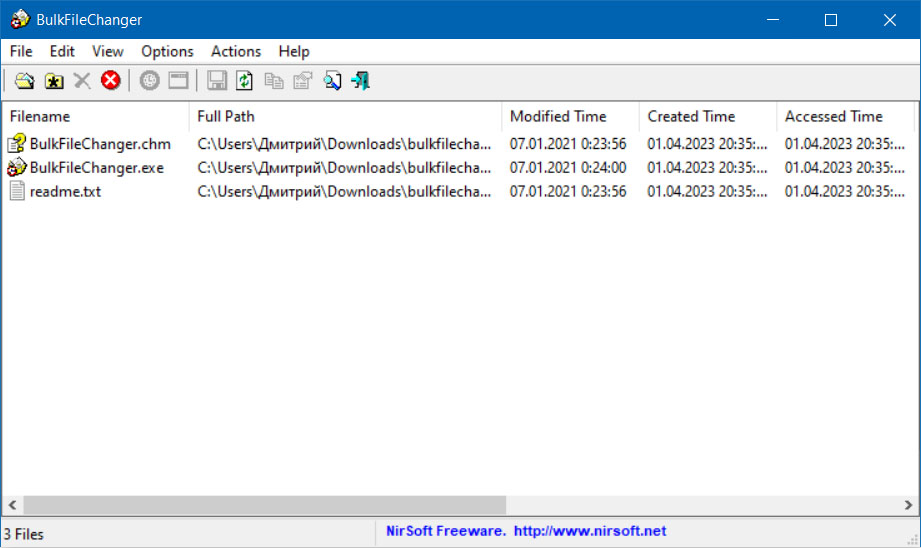
Task: Click accessed time of readme.txt
Action: [845, 191]
